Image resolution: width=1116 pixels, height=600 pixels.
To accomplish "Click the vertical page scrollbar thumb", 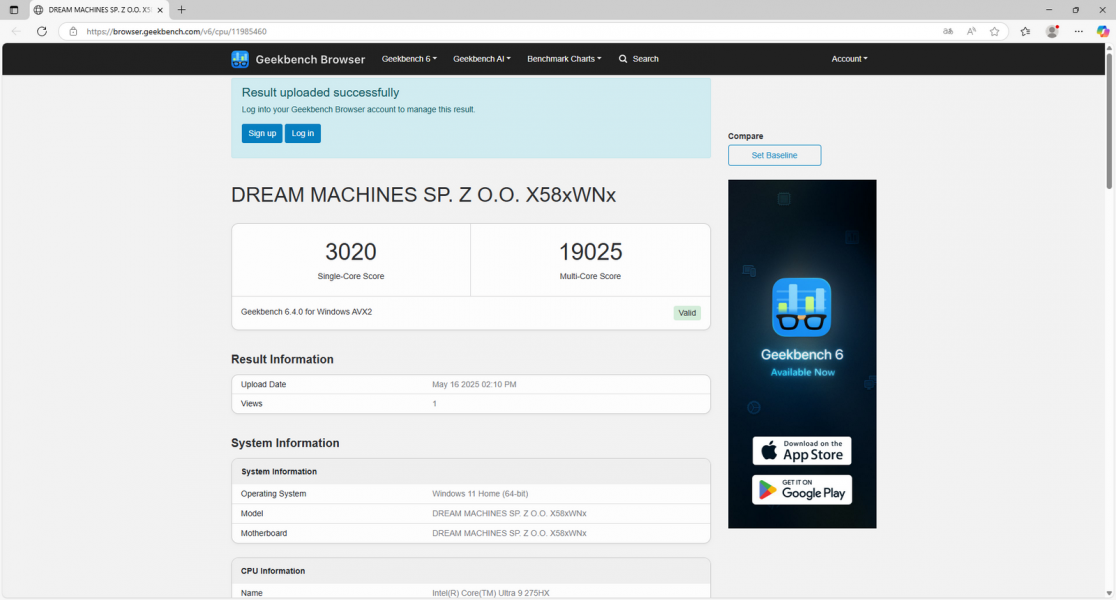I will coord(1109,121).
